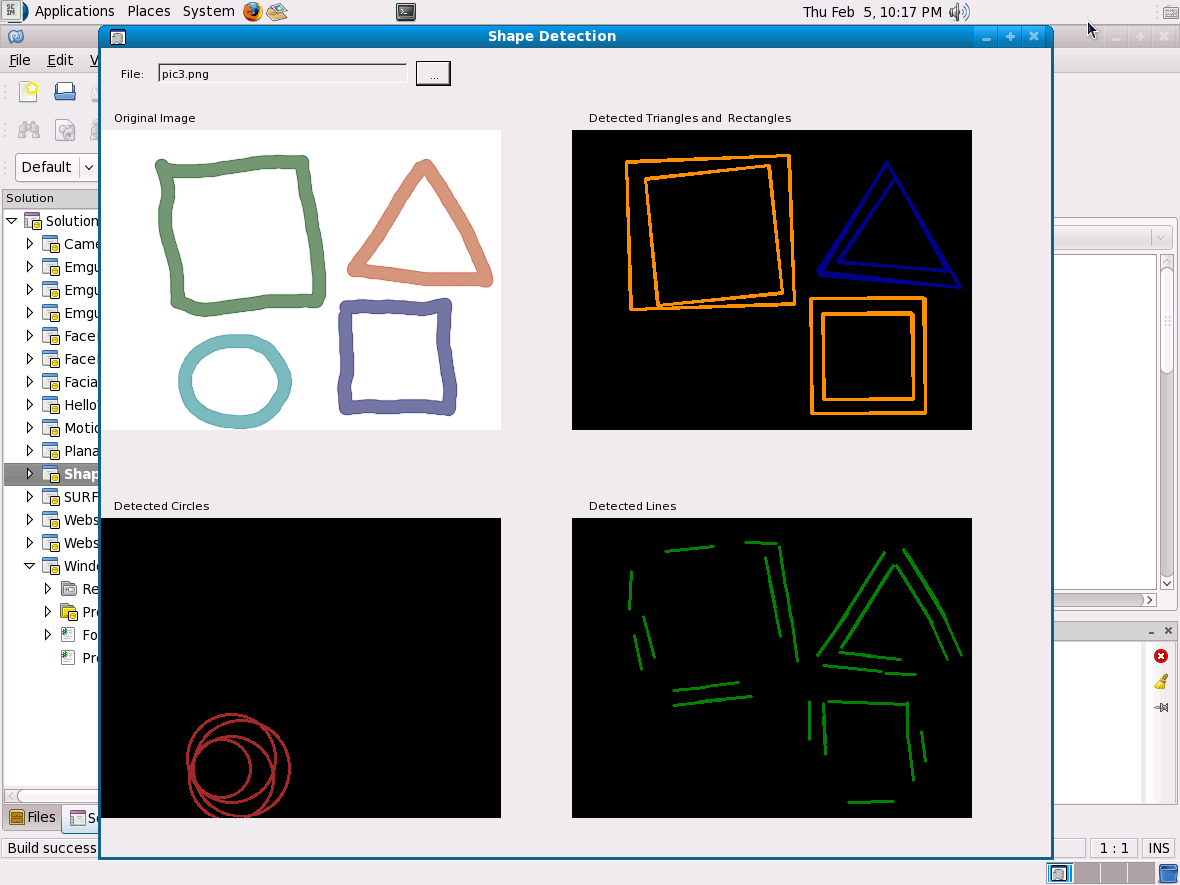The height and width of the screenshot is (885, 1180).
Task: Click the right panel dropdown arrow
Action: (x=1160, y=238)
